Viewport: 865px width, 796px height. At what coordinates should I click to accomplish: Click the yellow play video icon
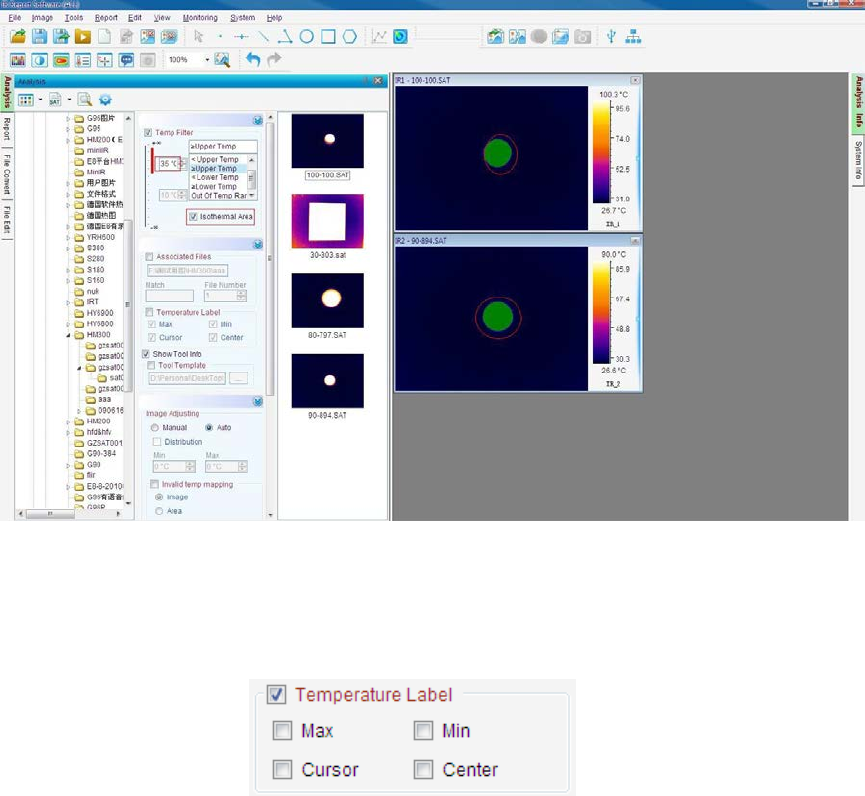[x=83, y=37]
